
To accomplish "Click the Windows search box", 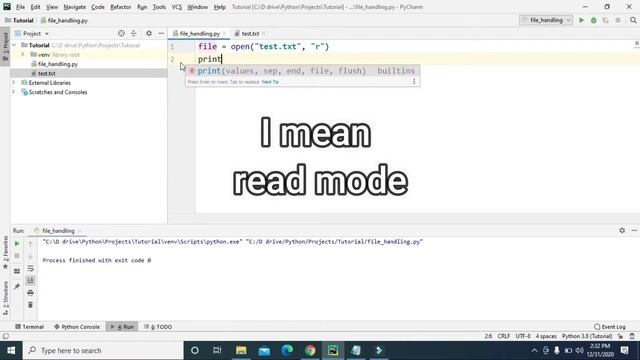I will pos(103,350).
